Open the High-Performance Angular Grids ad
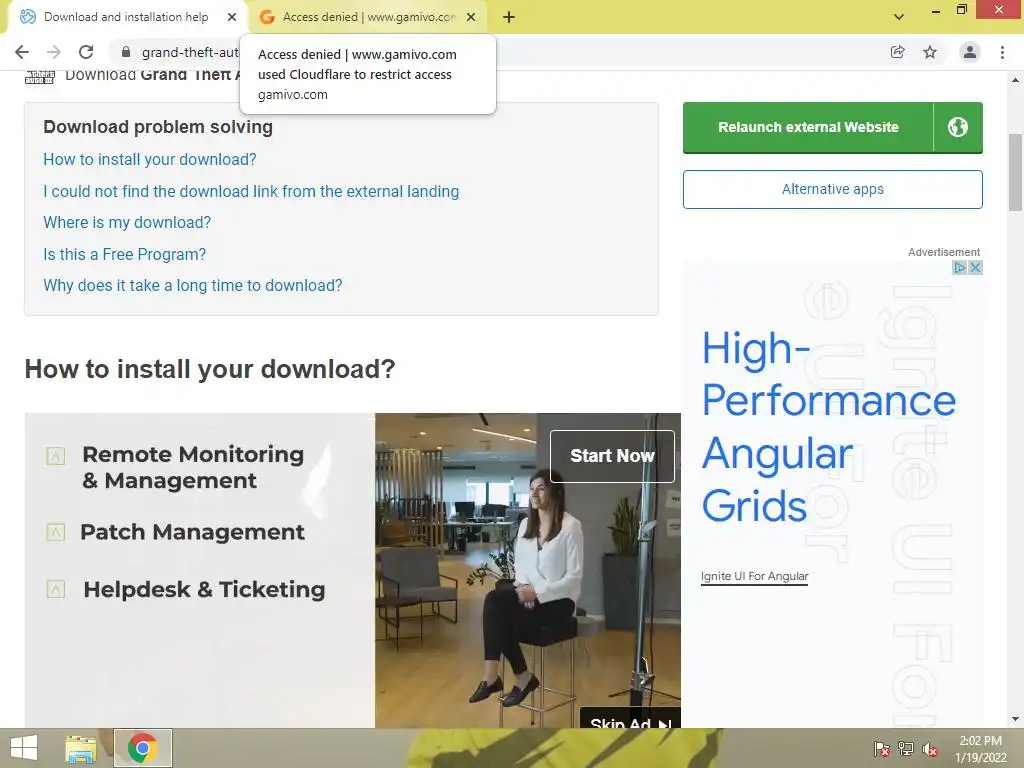The height and width of the screenshot is (768, 1024). point(828,428)
